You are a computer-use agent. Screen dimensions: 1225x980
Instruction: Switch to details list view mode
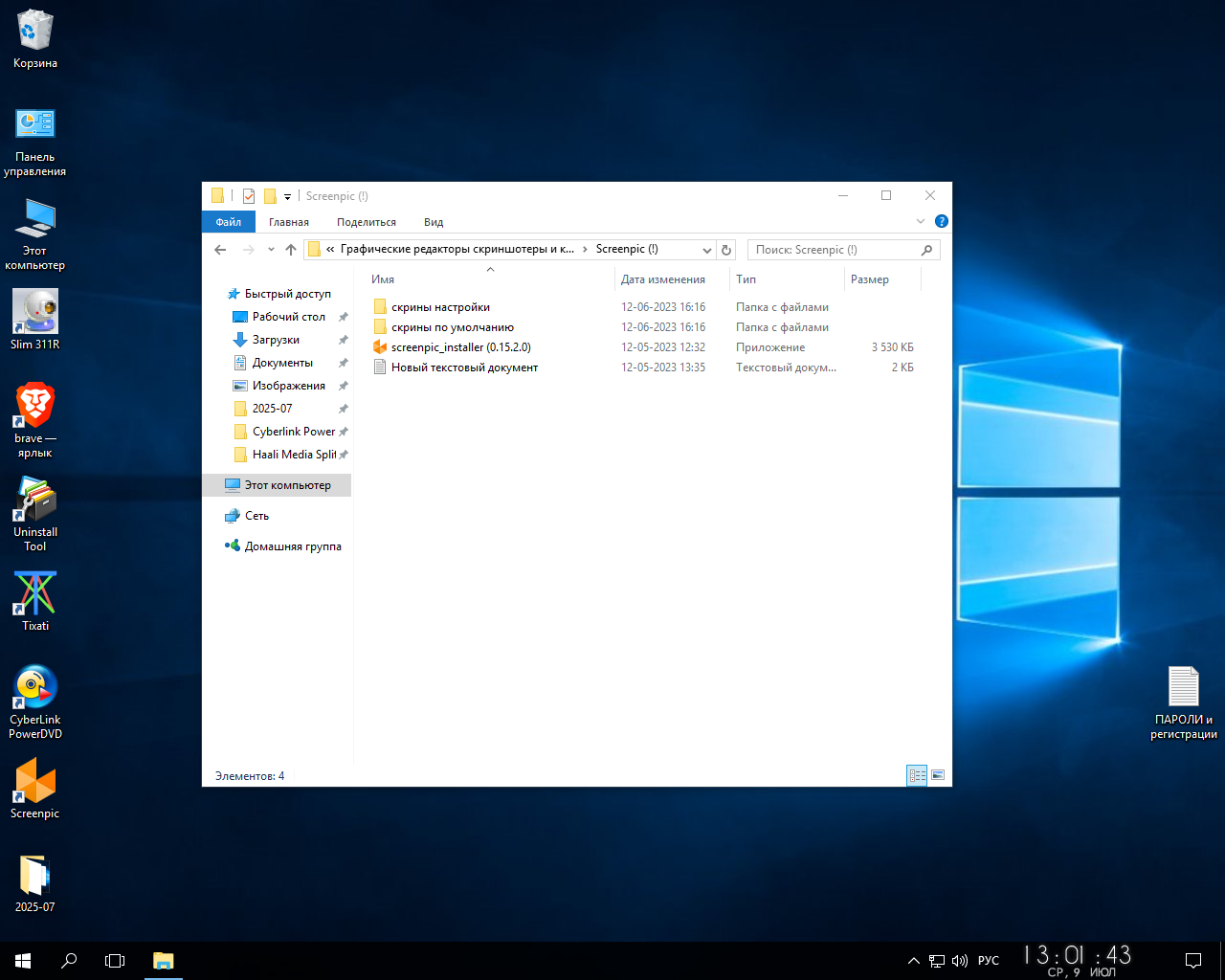click(x=917, y=775)
